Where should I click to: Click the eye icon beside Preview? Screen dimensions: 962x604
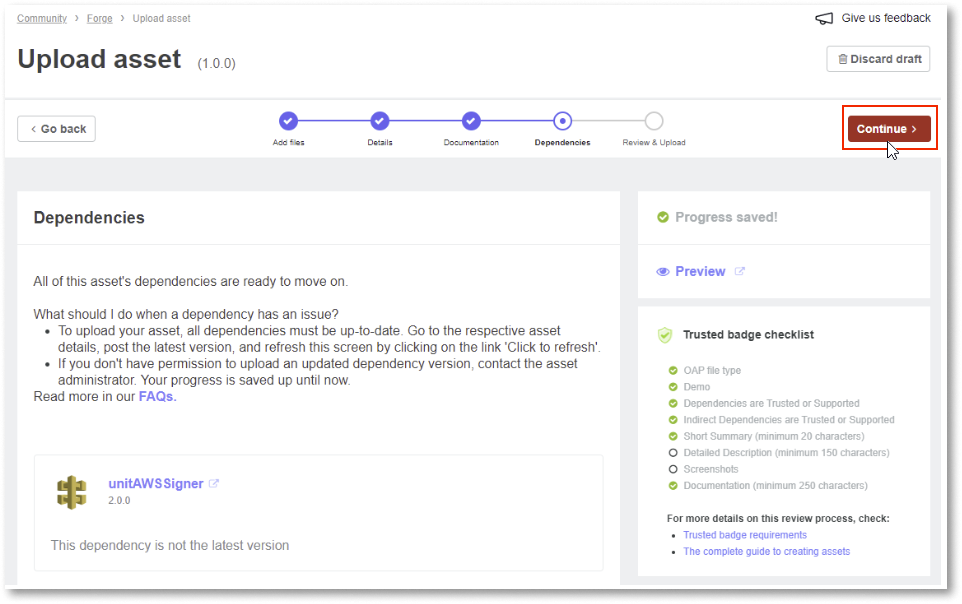663,272
